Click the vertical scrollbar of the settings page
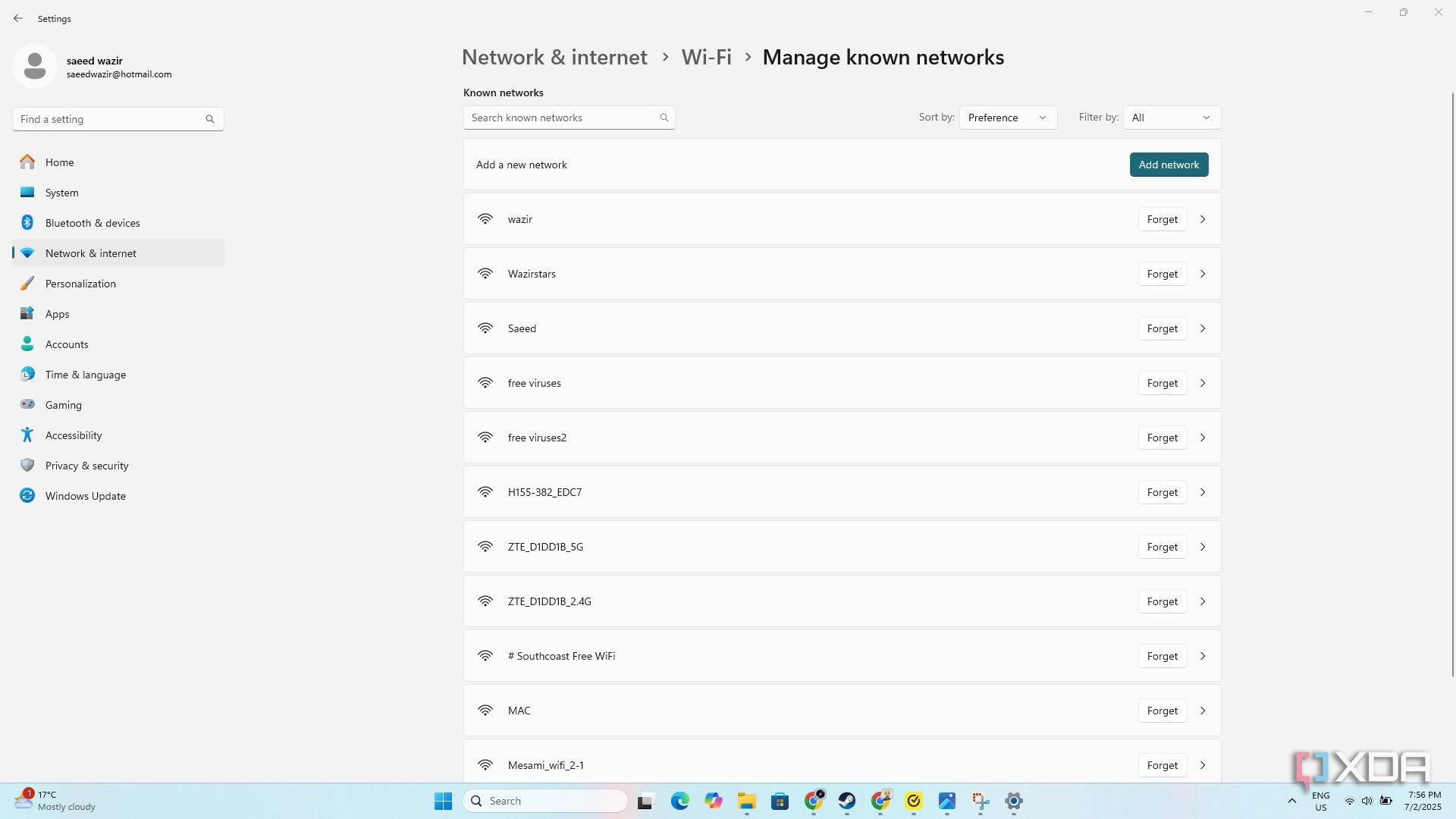Viewport: 1456px width, 819px height. pos(1452,385)
